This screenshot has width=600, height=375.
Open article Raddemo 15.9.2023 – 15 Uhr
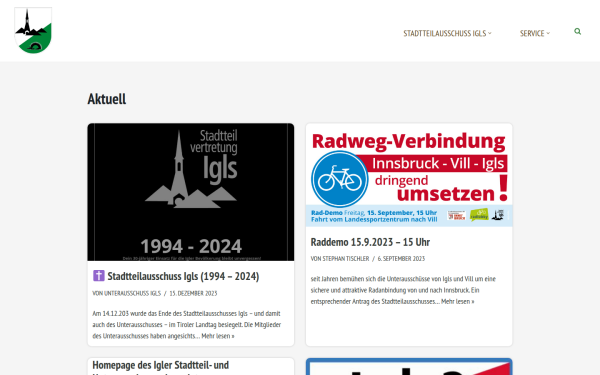370,242
